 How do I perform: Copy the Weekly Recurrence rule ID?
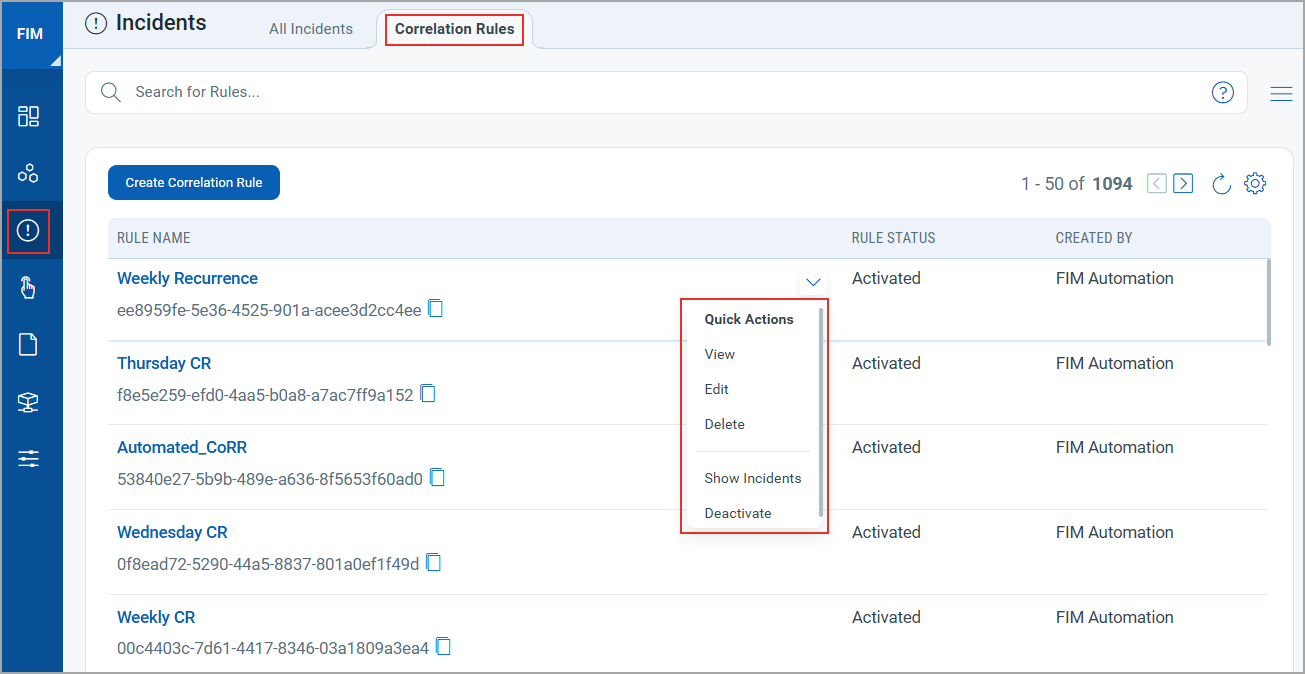pos(435,309)
